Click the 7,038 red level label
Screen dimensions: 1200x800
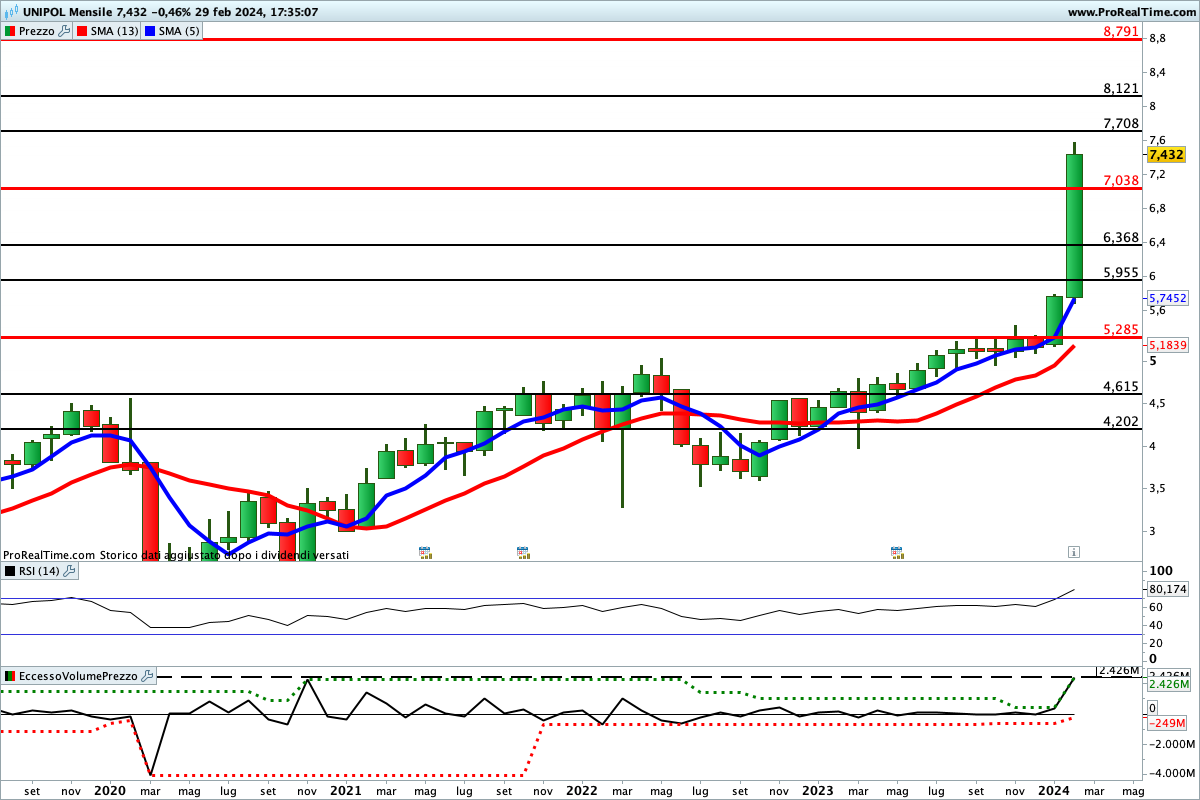[1121, 181]
